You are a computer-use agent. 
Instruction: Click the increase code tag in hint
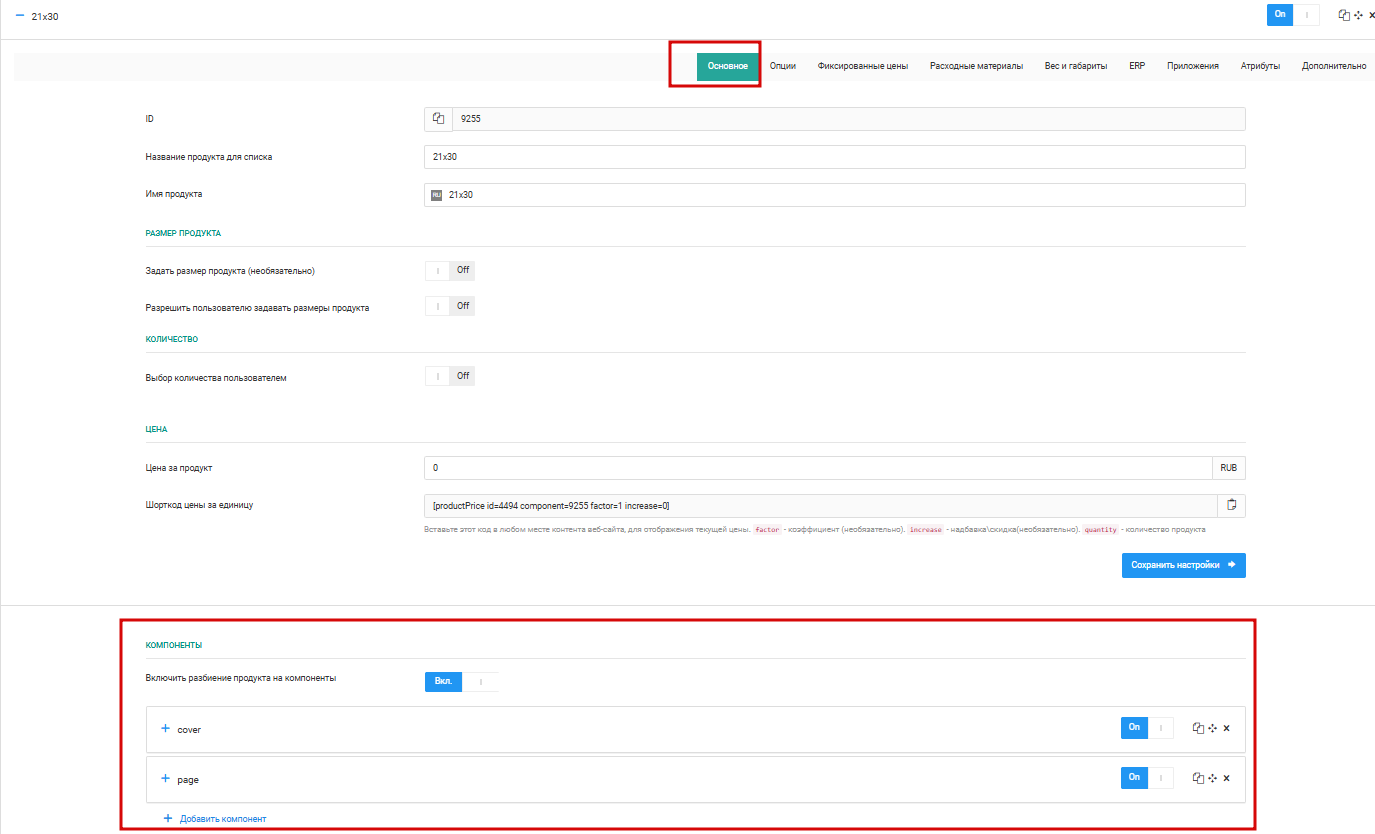[x=925, y=529]
